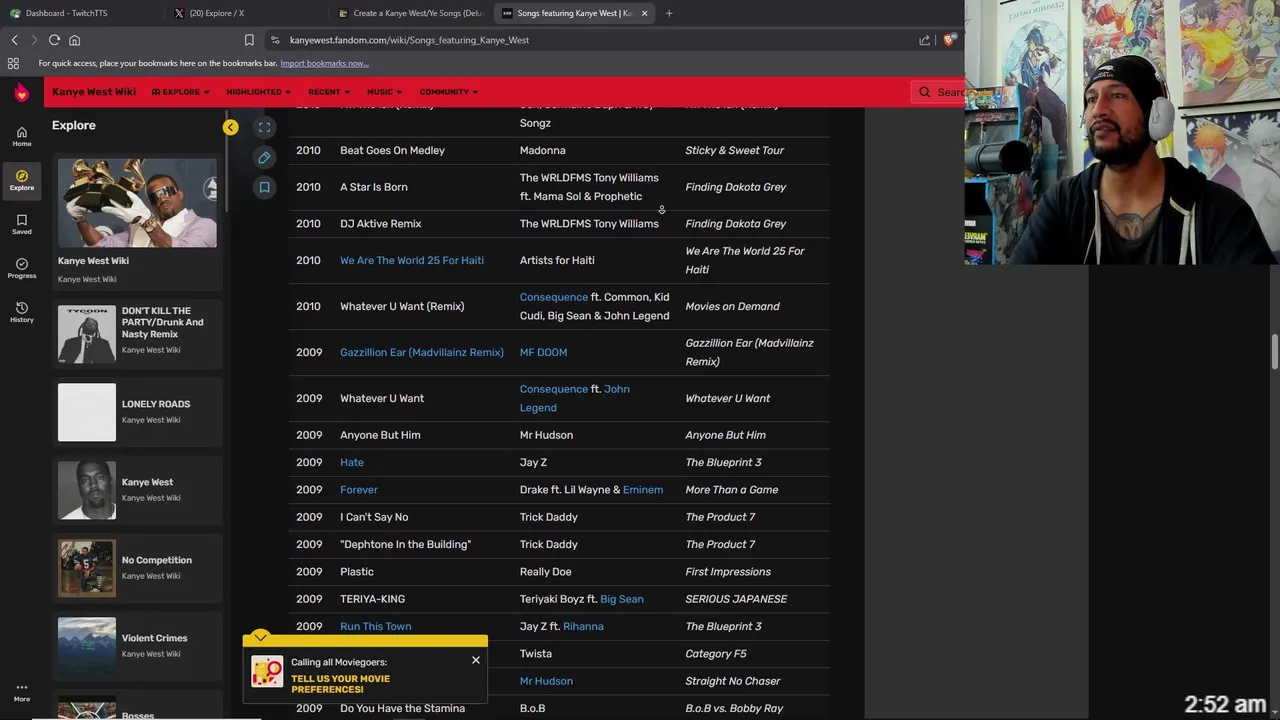The image size is (1280, 720).
Task: Open the browser home icon
Action: 74,40
